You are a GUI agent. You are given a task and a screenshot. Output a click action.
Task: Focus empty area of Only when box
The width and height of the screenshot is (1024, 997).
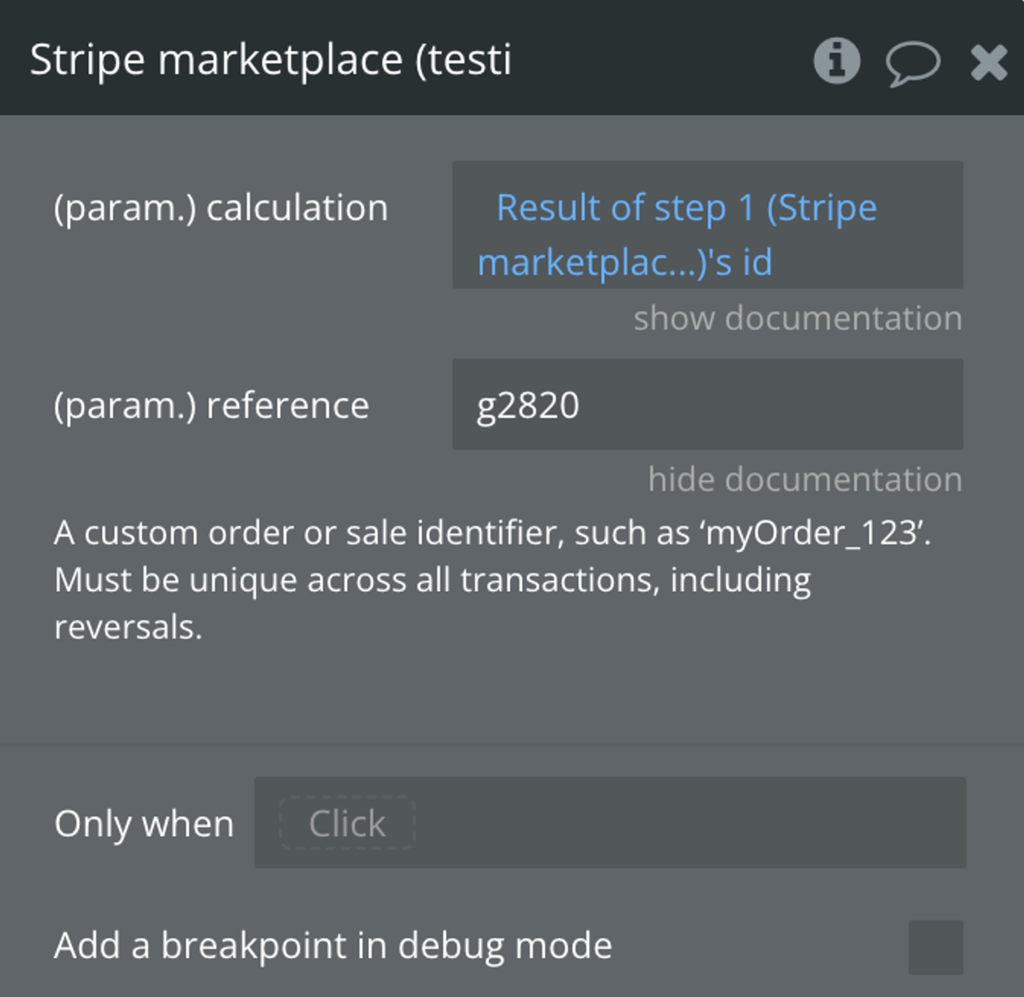[689, 823]
